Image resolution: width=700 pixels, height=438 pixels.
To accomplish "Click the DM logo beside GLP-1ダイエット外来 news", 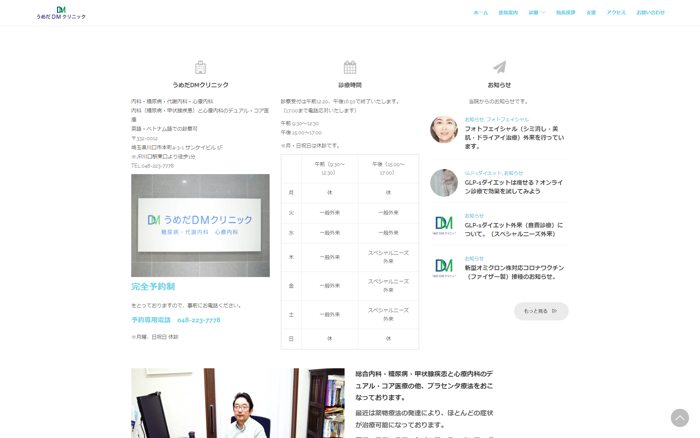I will [x=444, y=225].
